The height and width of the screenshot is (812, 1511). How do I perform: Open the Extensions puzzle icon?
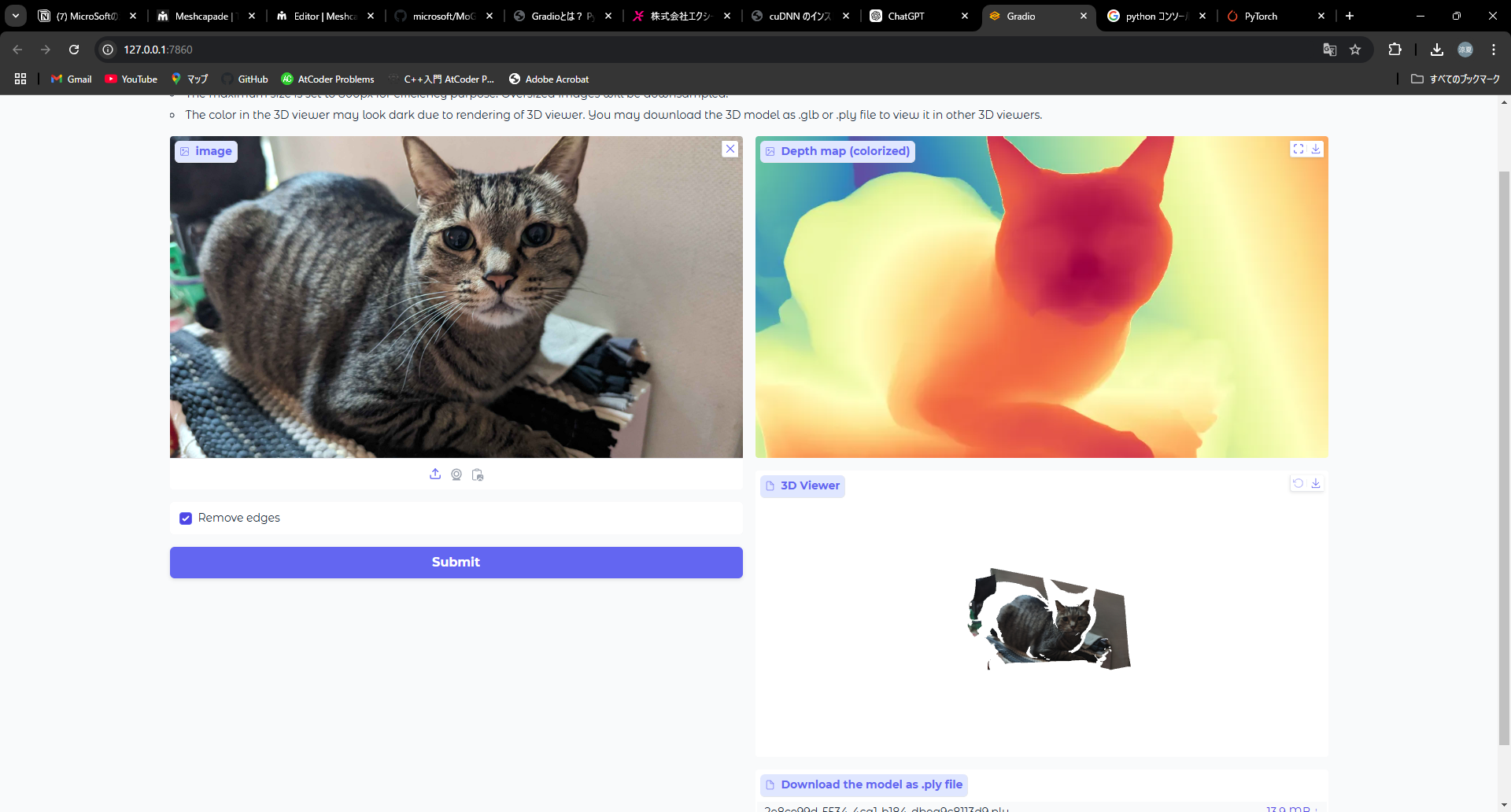(x=1395, y=50)
